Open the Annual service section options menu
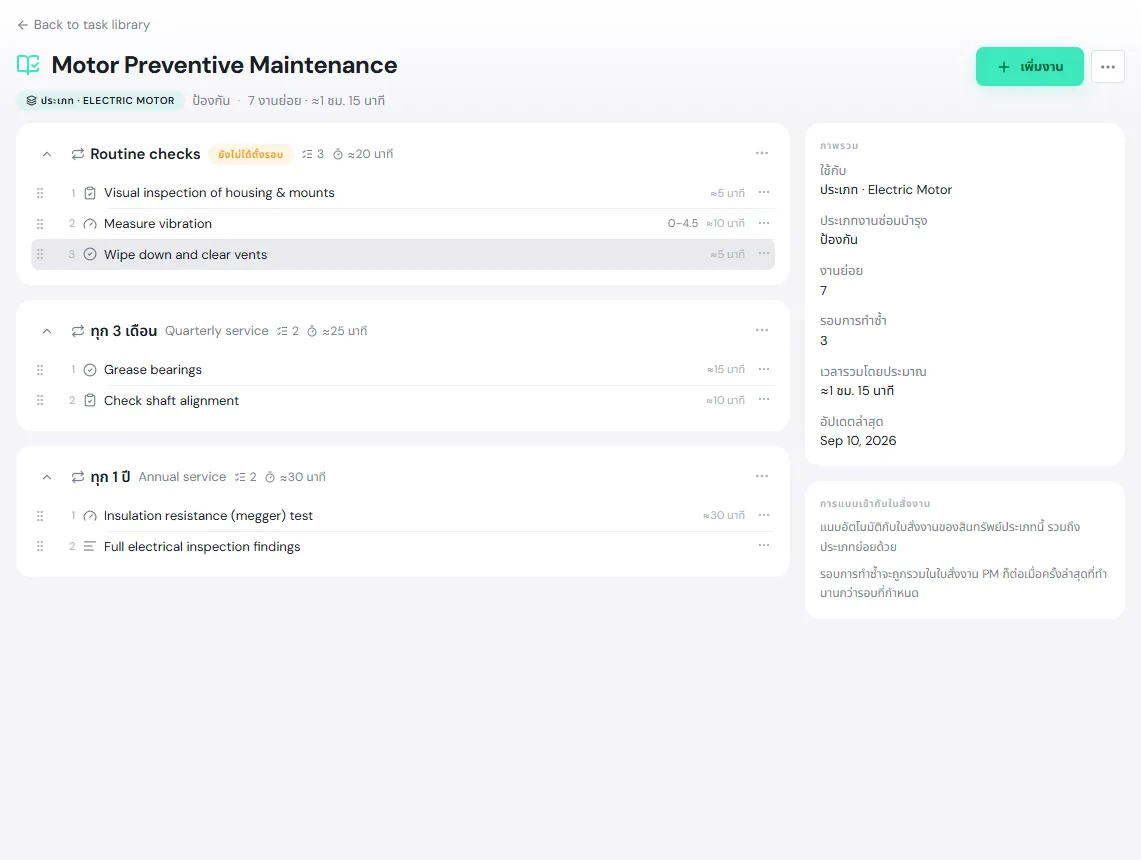Image resolution: width=1141 pixels, height=860 pixels. tap(762, 477)
